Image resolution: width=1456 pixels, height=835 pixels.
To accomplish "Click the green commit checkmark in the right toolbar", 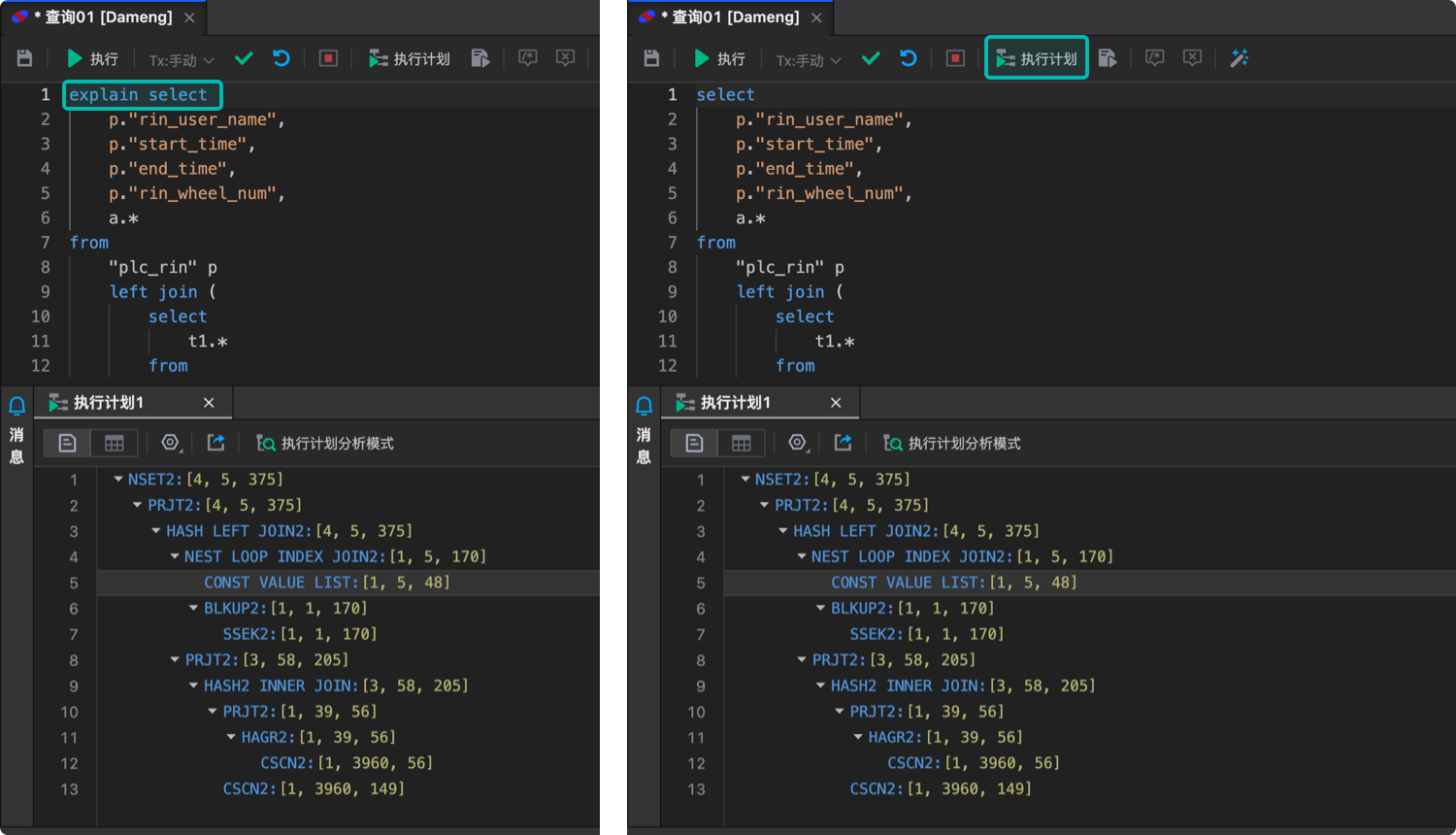I will (x=871, y=58).
